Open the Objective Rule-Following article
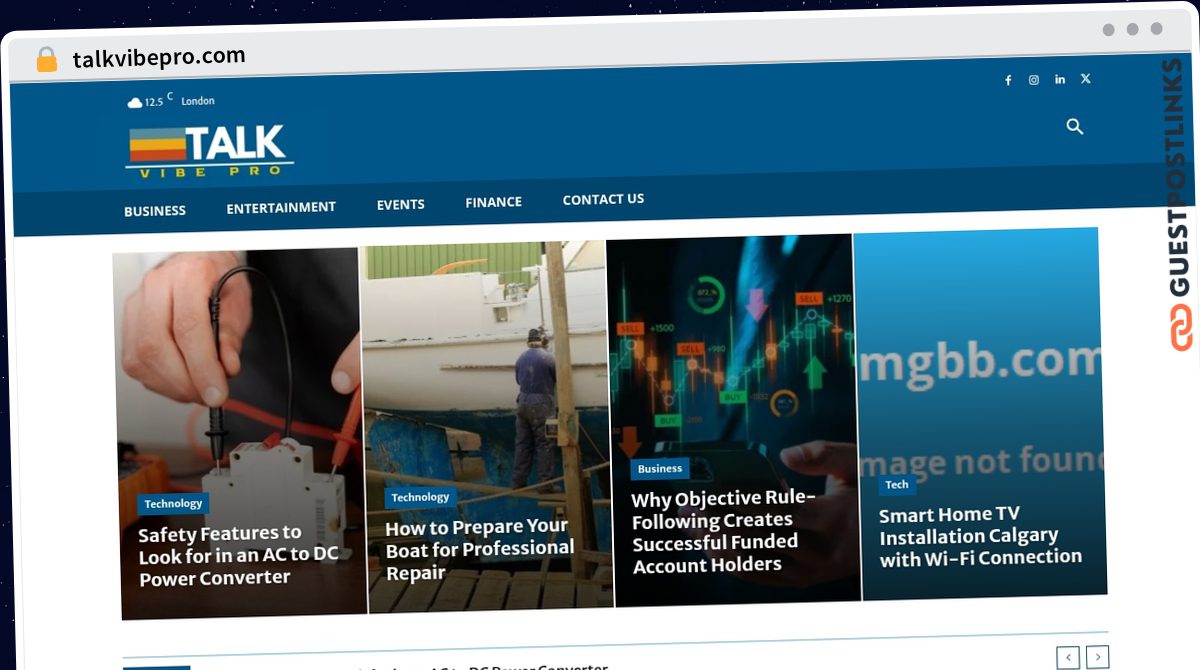 point(723,532)
